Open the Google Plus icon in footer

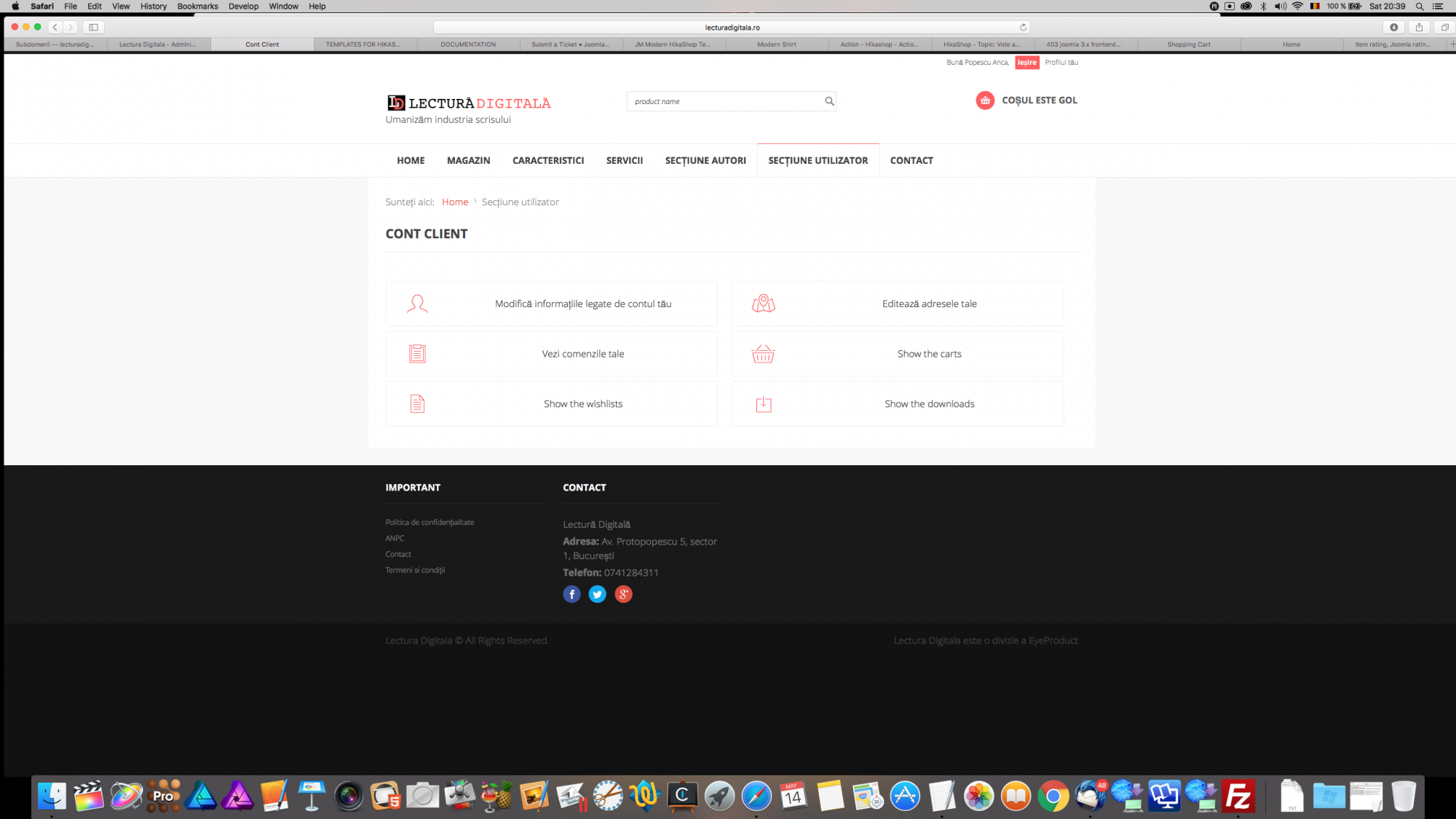click(x=623, y=595)
